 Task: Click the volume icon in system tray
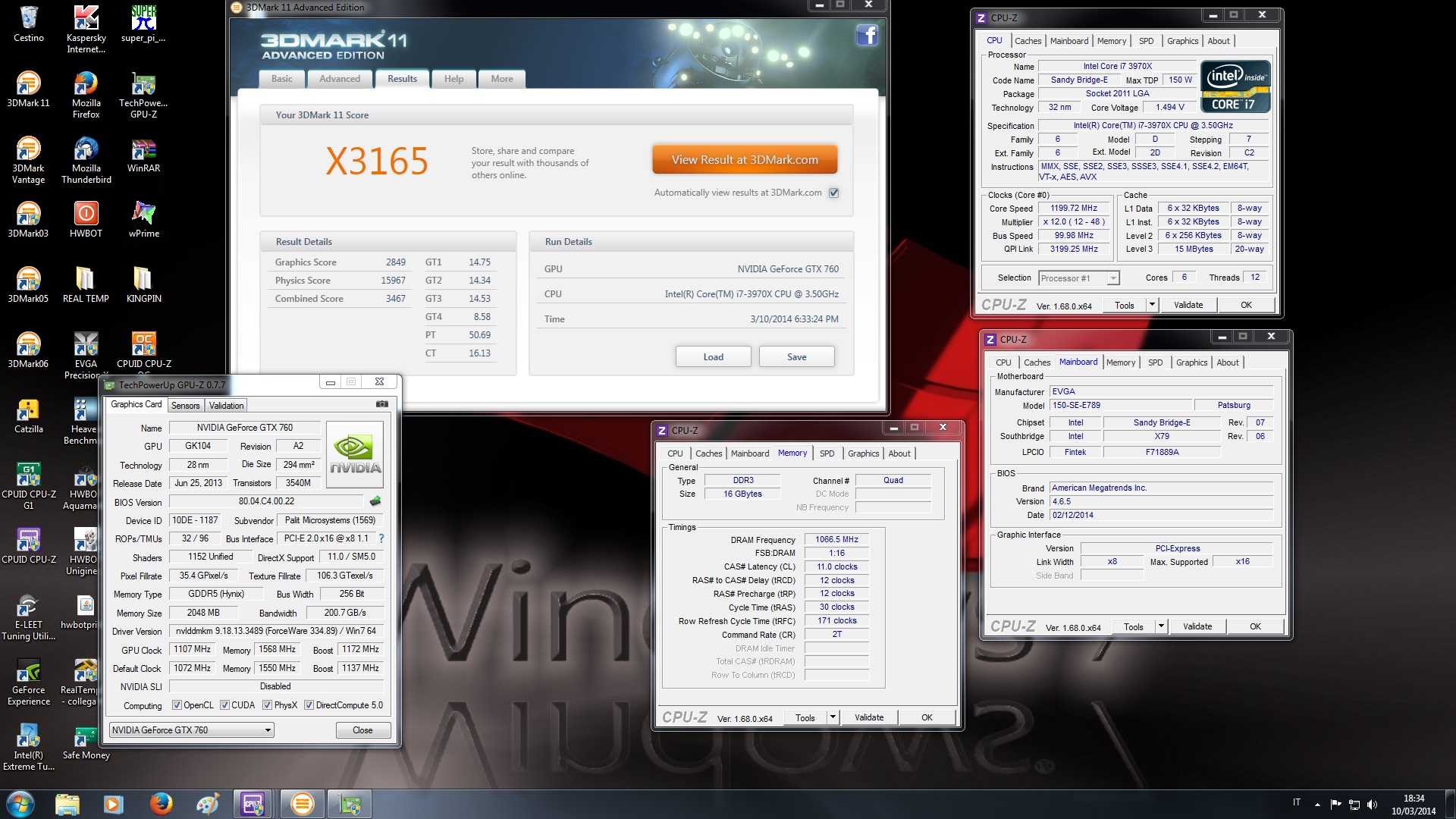[x=1372, y=805]
